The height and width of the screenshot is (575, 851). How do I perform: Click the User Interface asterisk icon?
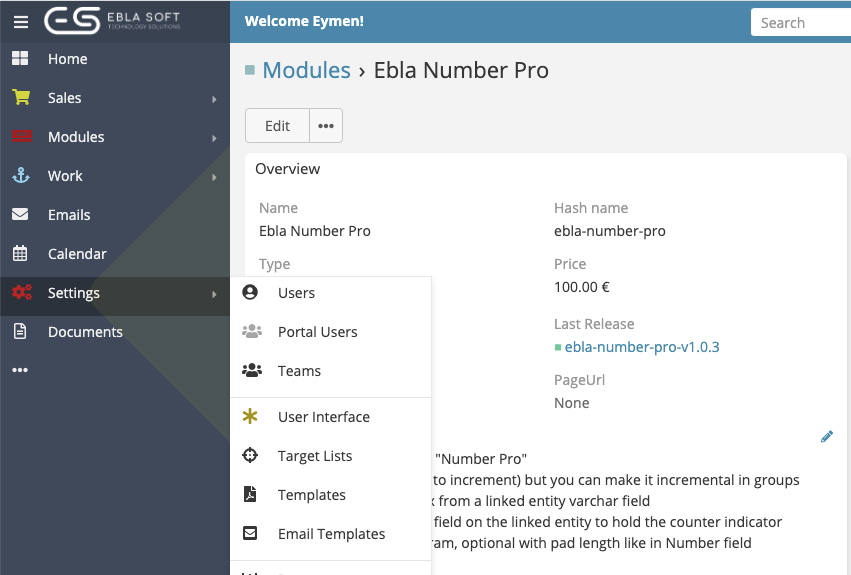coord(251,417)
